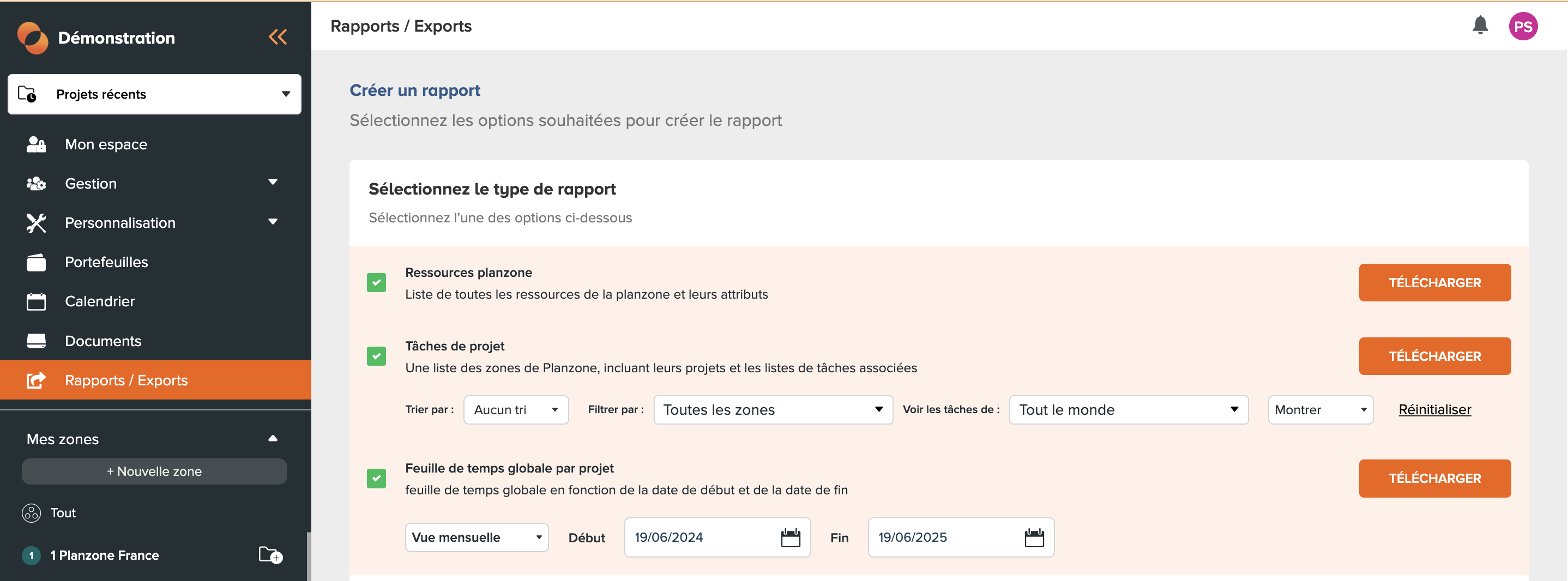Image resolution: width=1568 pixels, height=581 pixels.
Task: Click the 'Créer un rapport' heading
Action: (414, 90)
